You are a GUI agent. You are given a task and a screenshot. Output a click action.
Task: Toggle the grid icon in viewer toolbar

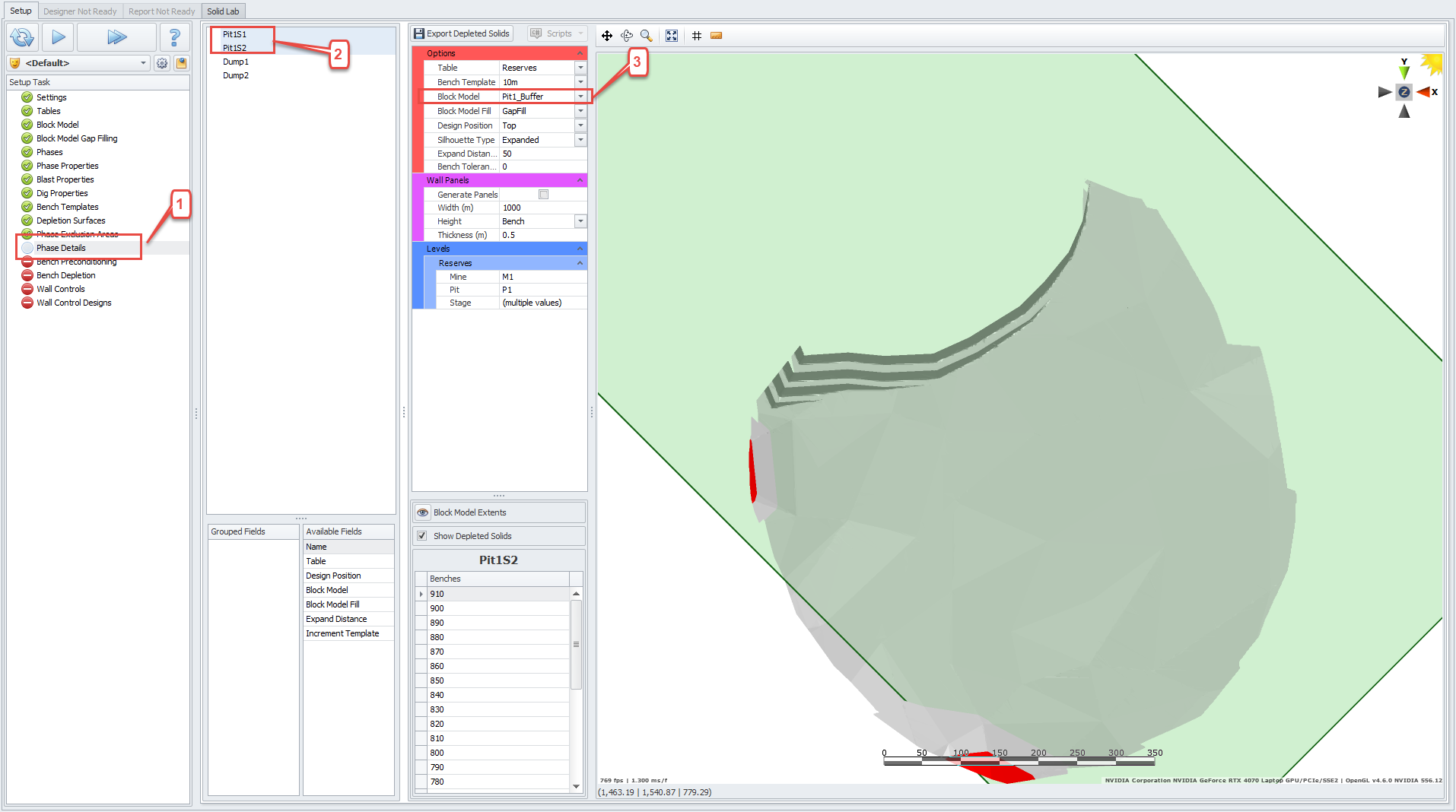pyautogui.click(x=697, y=36)
